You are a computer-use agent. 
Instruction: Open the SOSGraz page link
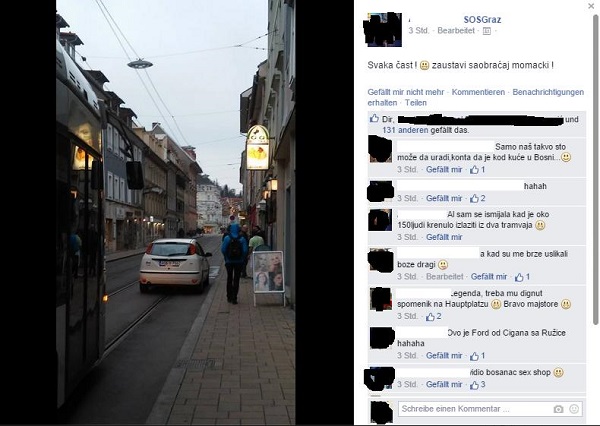click(x=482, y=20)
